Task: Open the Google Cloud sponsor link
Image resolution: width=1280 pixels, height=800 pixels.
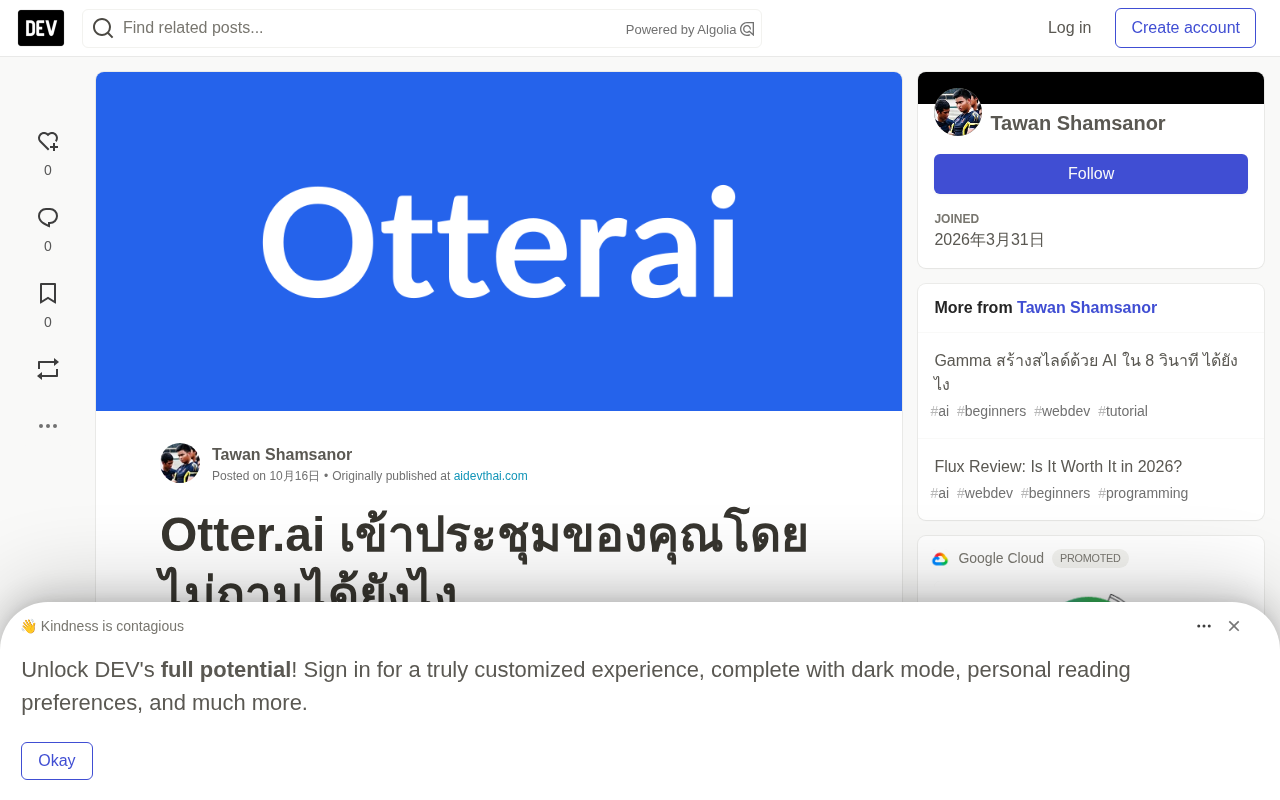Action: coord(1001,558)
